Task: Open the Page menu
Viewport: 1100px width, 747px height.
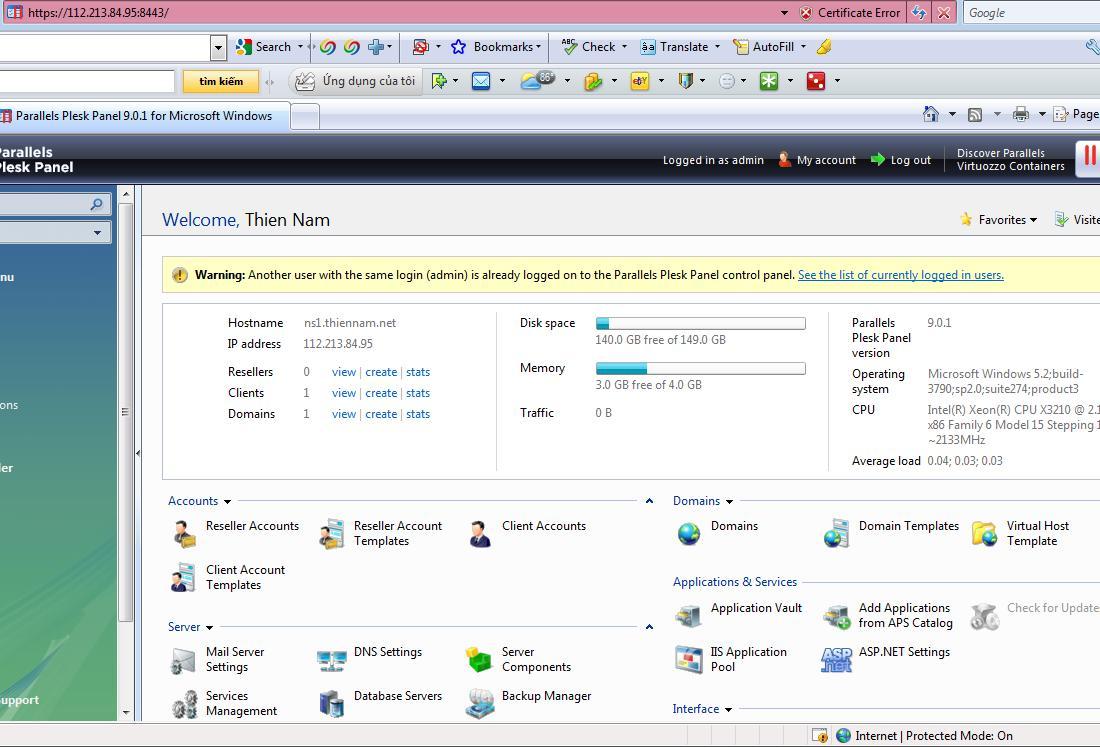Action: click(x=1075, y=114)
